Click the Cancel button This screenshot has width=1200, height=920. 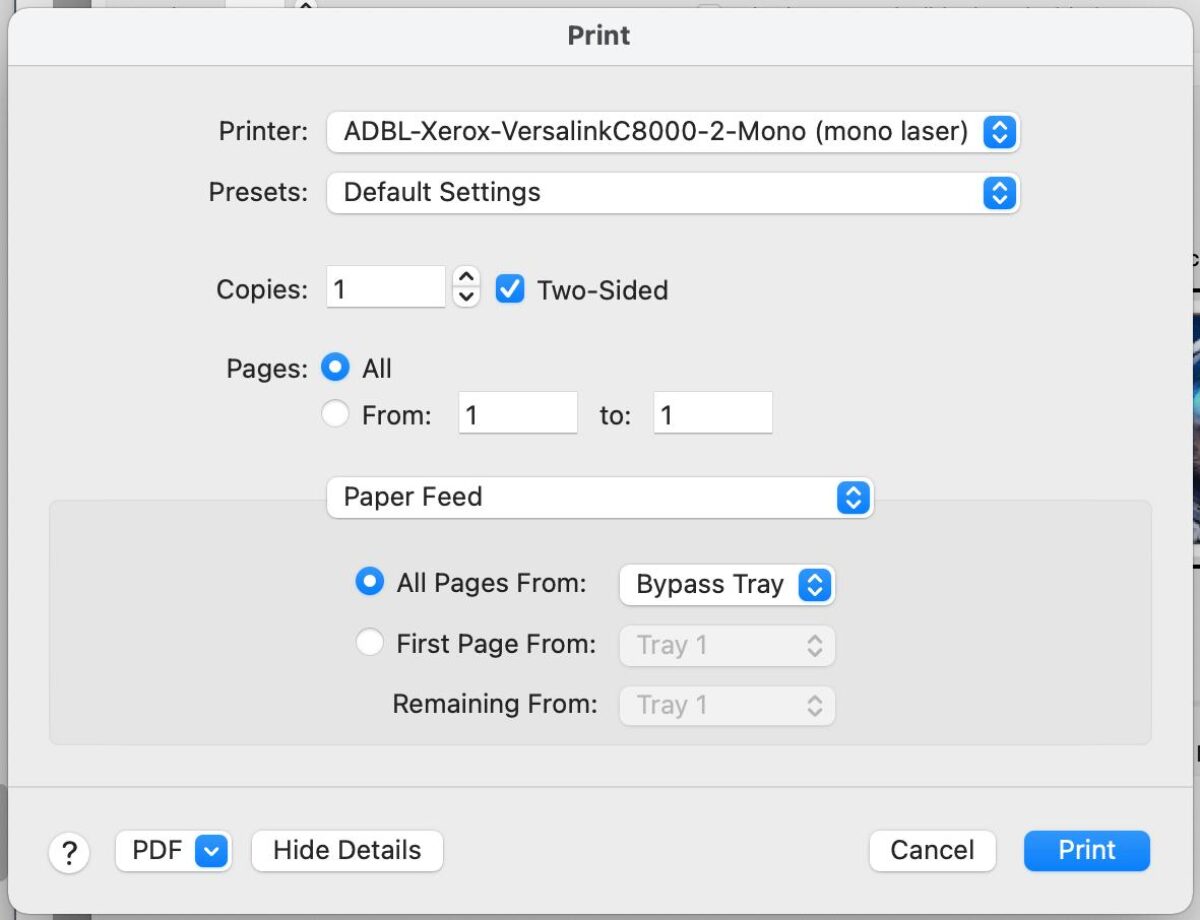[x=932, y=851]
